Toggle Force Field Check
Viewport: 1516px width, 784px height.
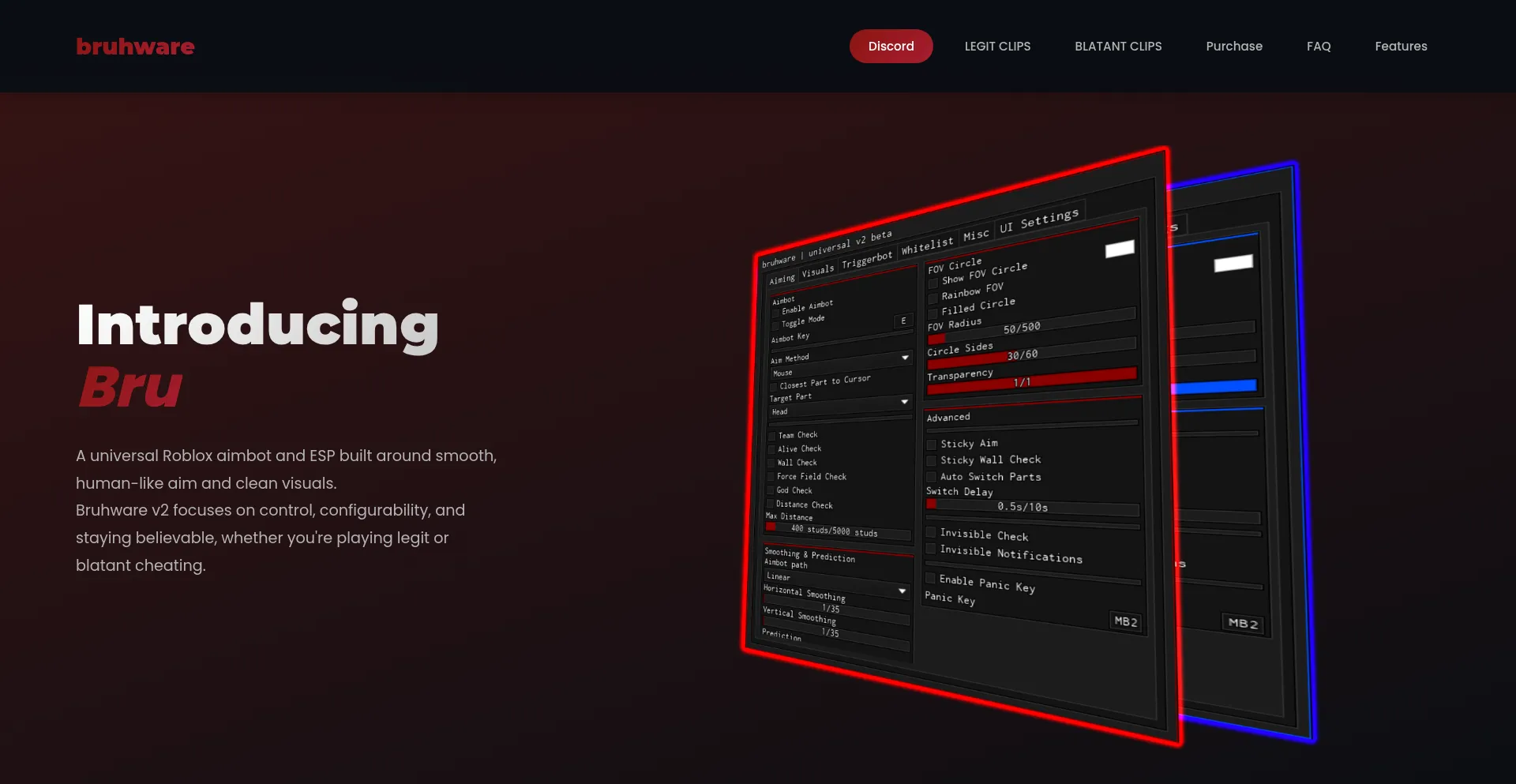click(x=771, y=476)
